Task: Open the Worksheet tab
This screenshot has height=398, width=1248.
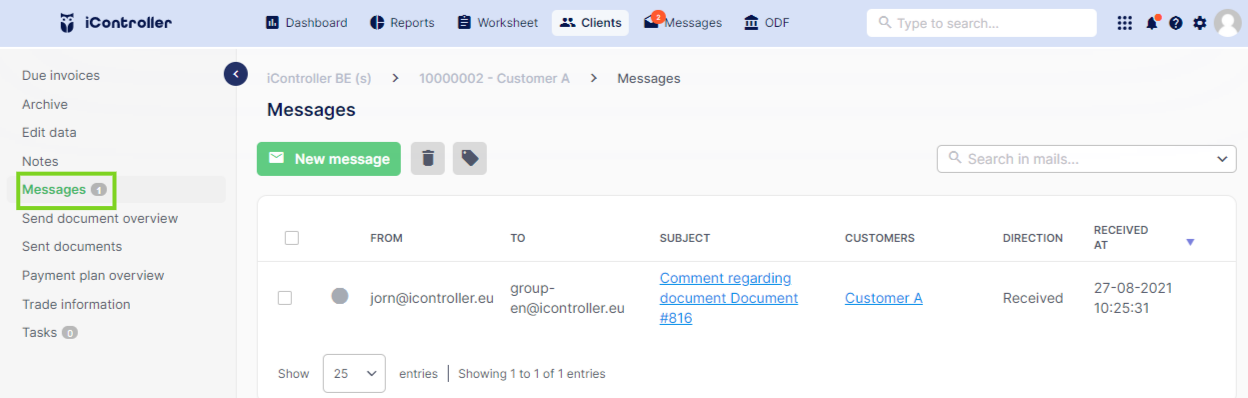Action: click(497, 22)
